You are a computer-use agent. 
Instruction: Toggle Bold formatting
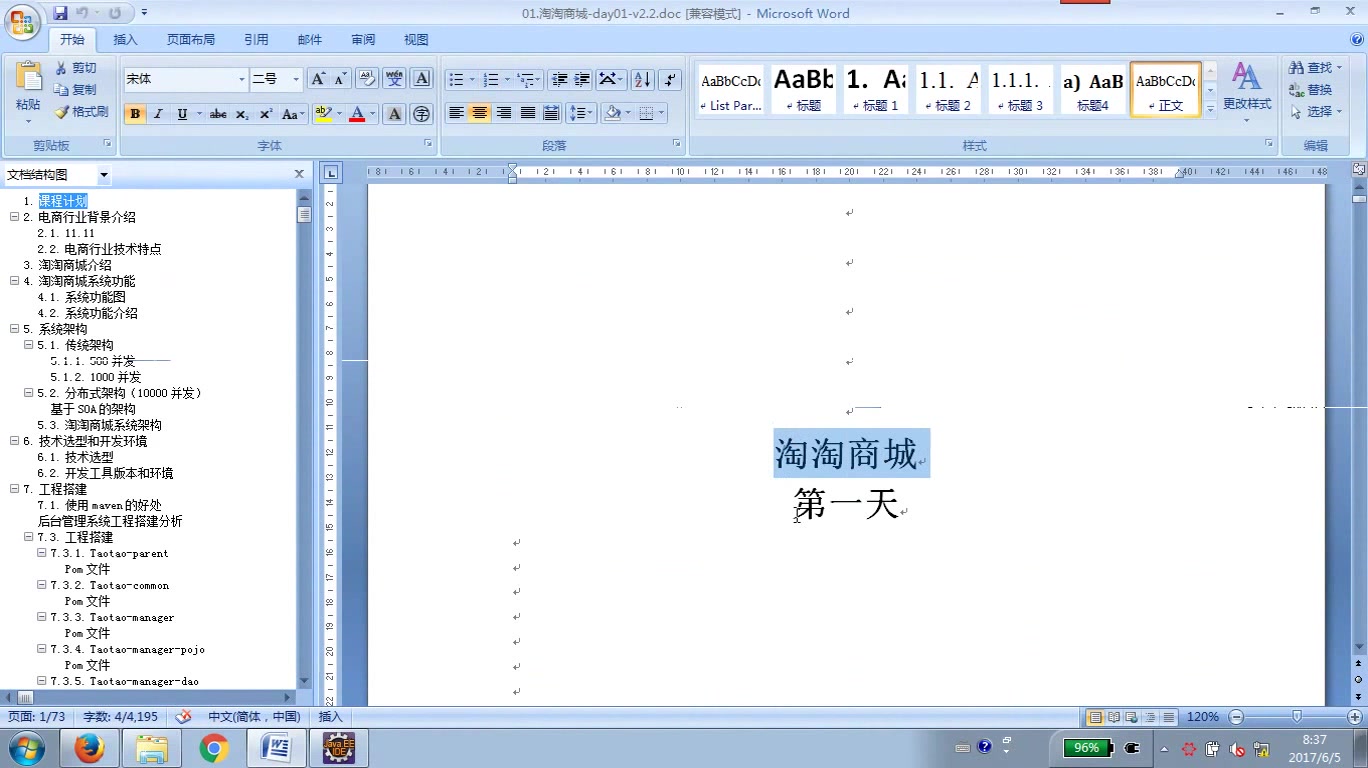[x=135, y=114]
